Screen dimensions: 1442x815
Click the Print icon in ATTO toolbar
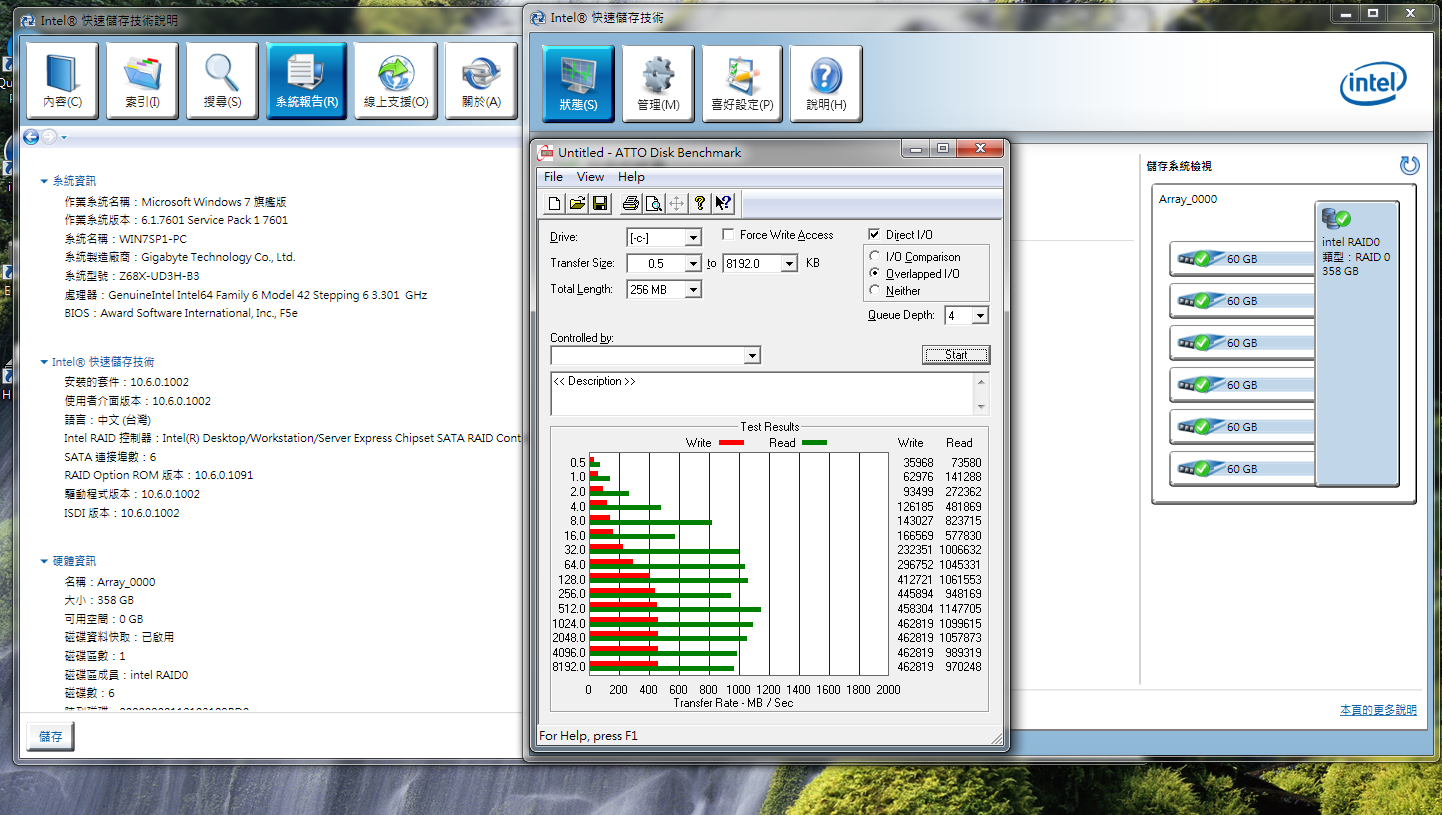631,204
